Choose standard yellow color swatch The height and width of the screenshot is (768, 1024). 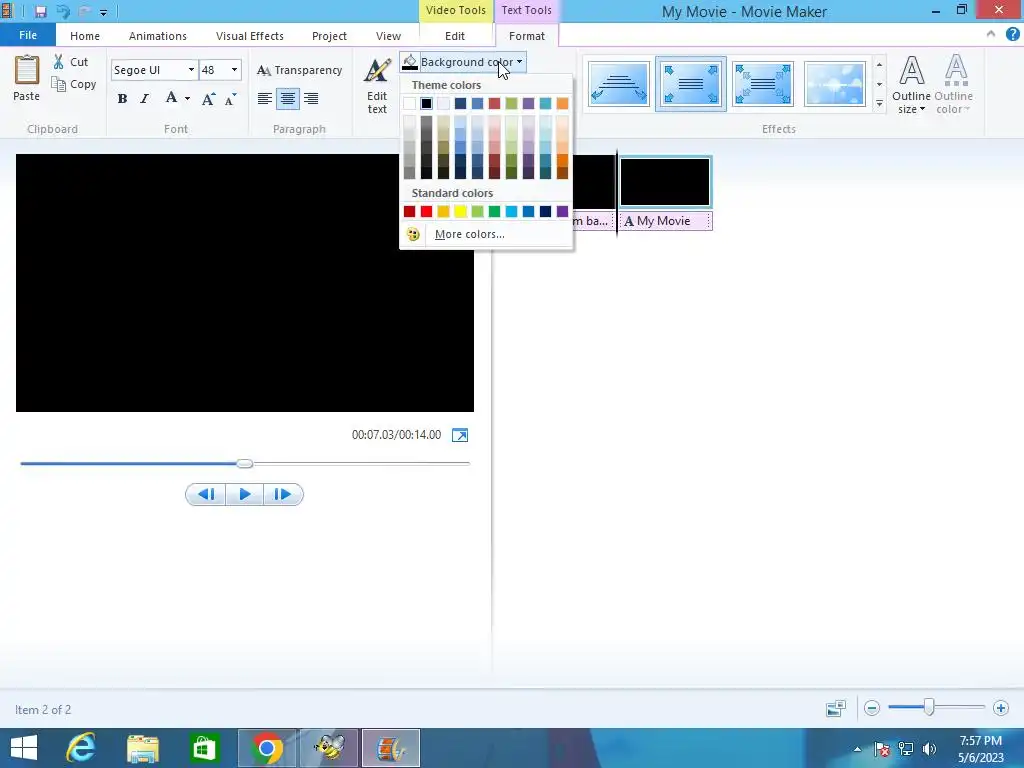point(460,211)
